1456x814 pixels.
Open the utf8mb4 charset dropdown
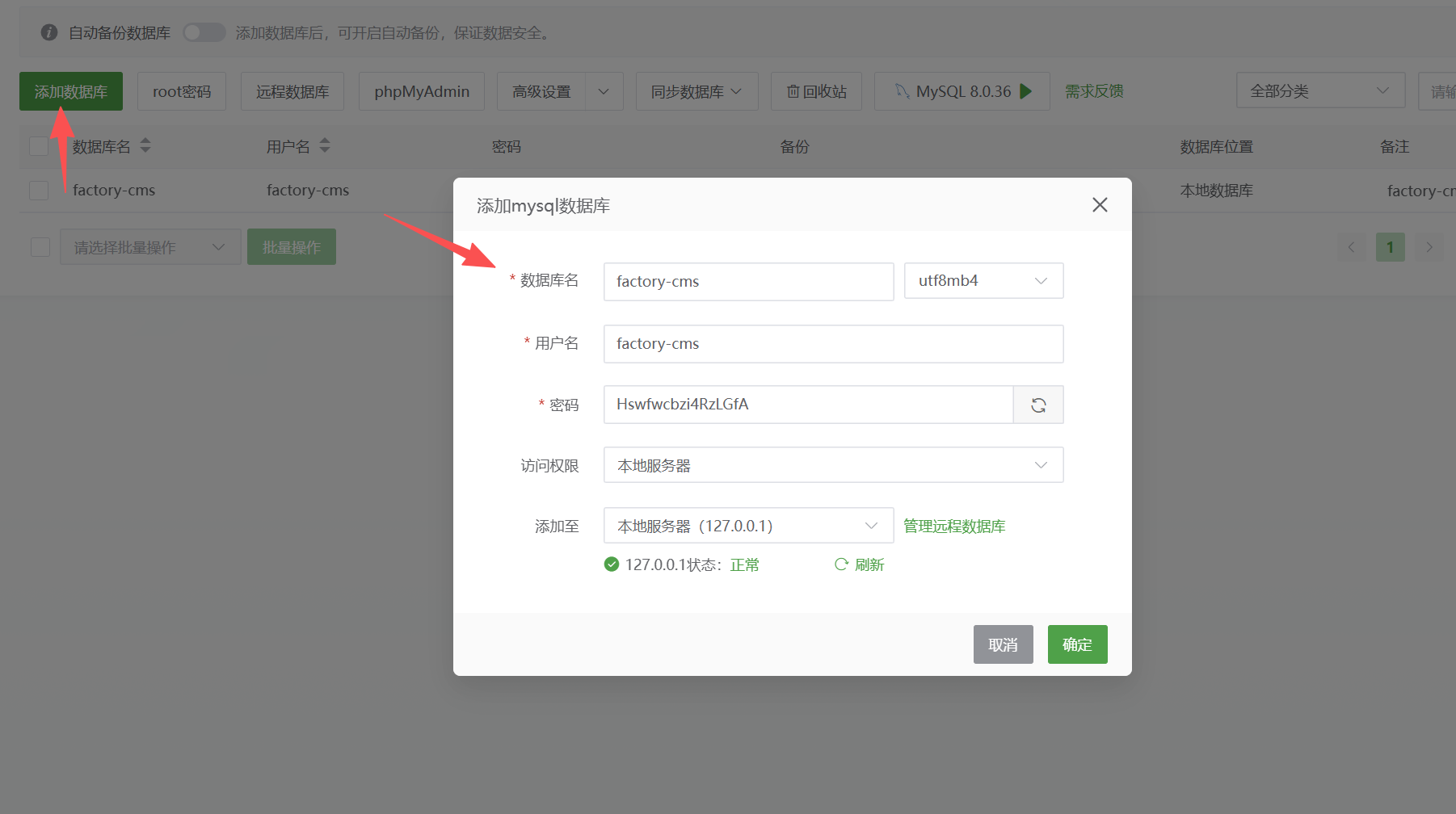coord(983,281)
